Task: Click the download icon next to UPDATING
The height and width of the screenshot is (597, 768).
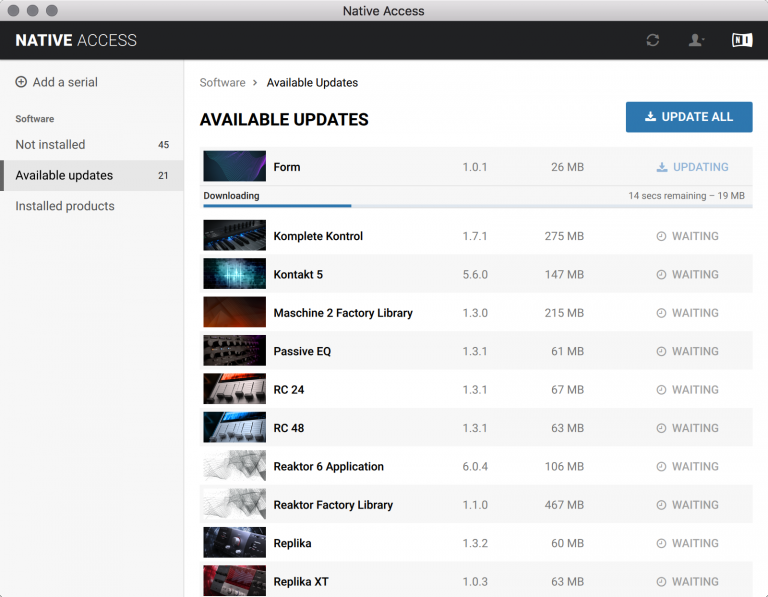Action: [x=662, y=167]
